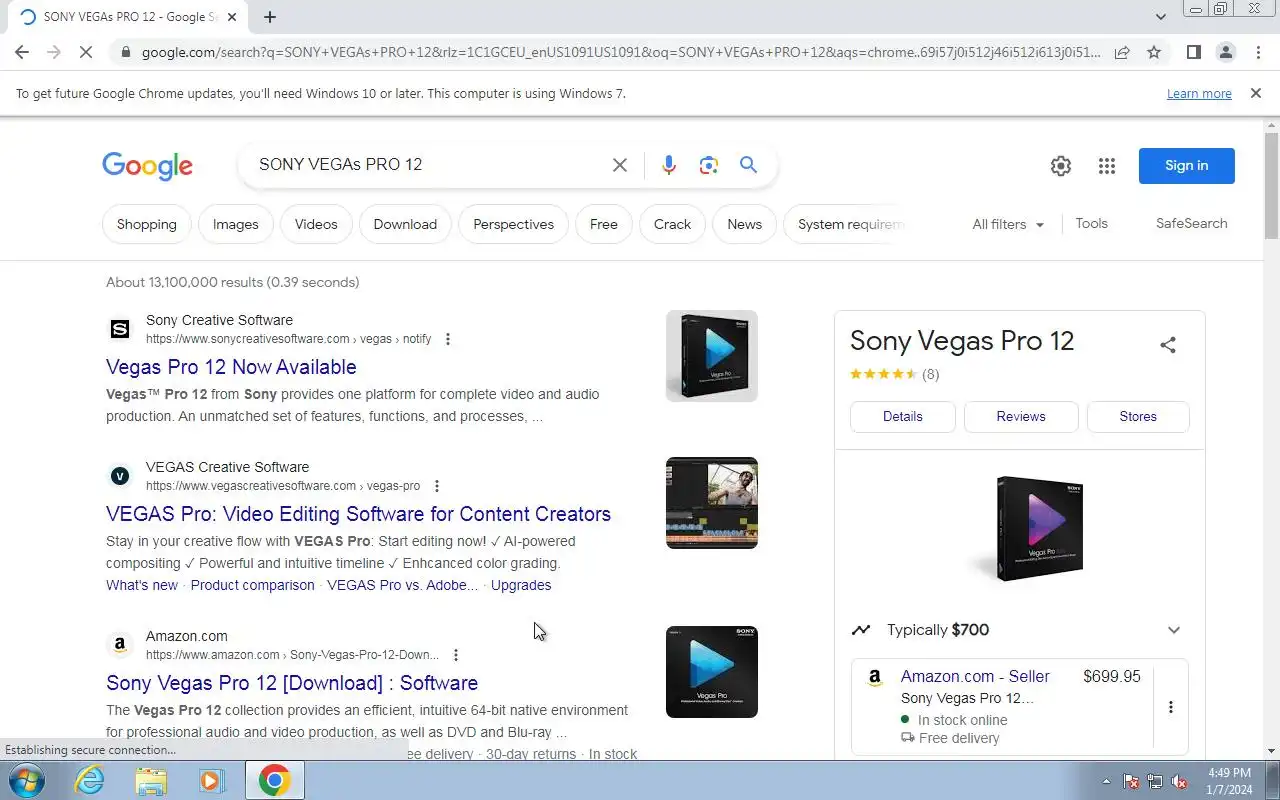Open Upgrades sitelink

[x=521, y=585]
